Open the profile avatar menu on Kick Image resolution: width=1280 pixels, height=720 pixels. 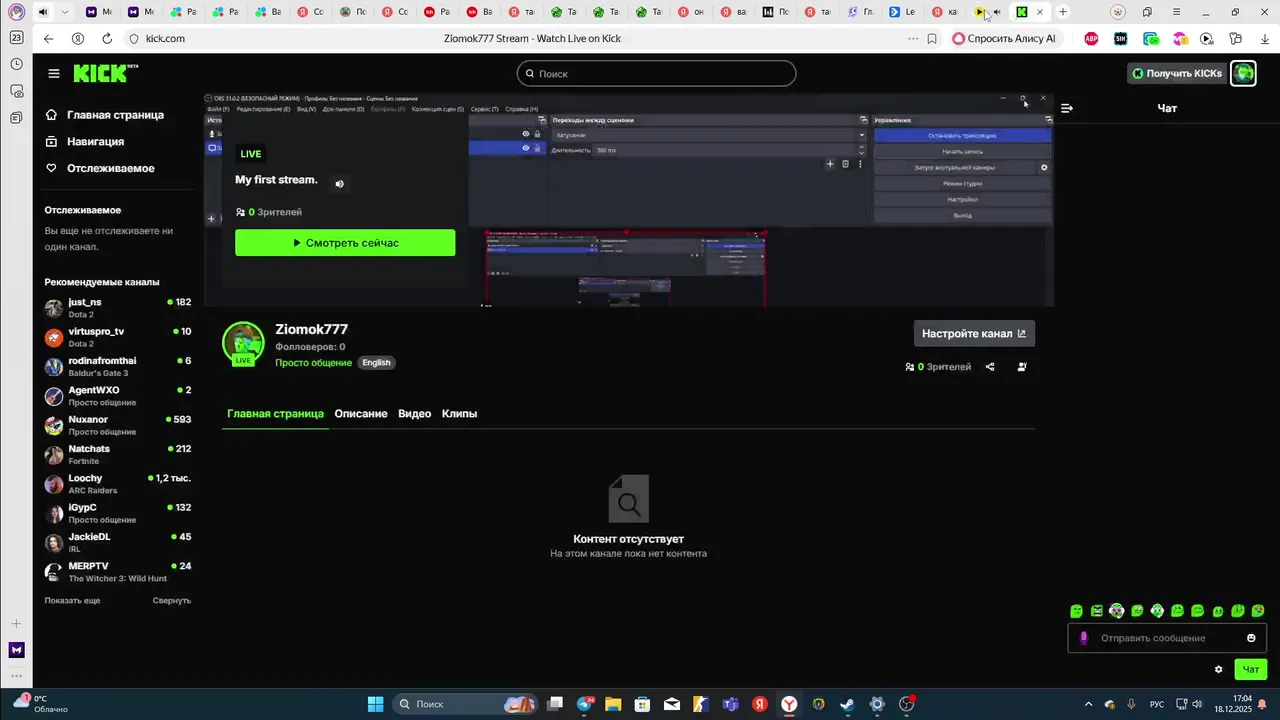click(1243, 73)
